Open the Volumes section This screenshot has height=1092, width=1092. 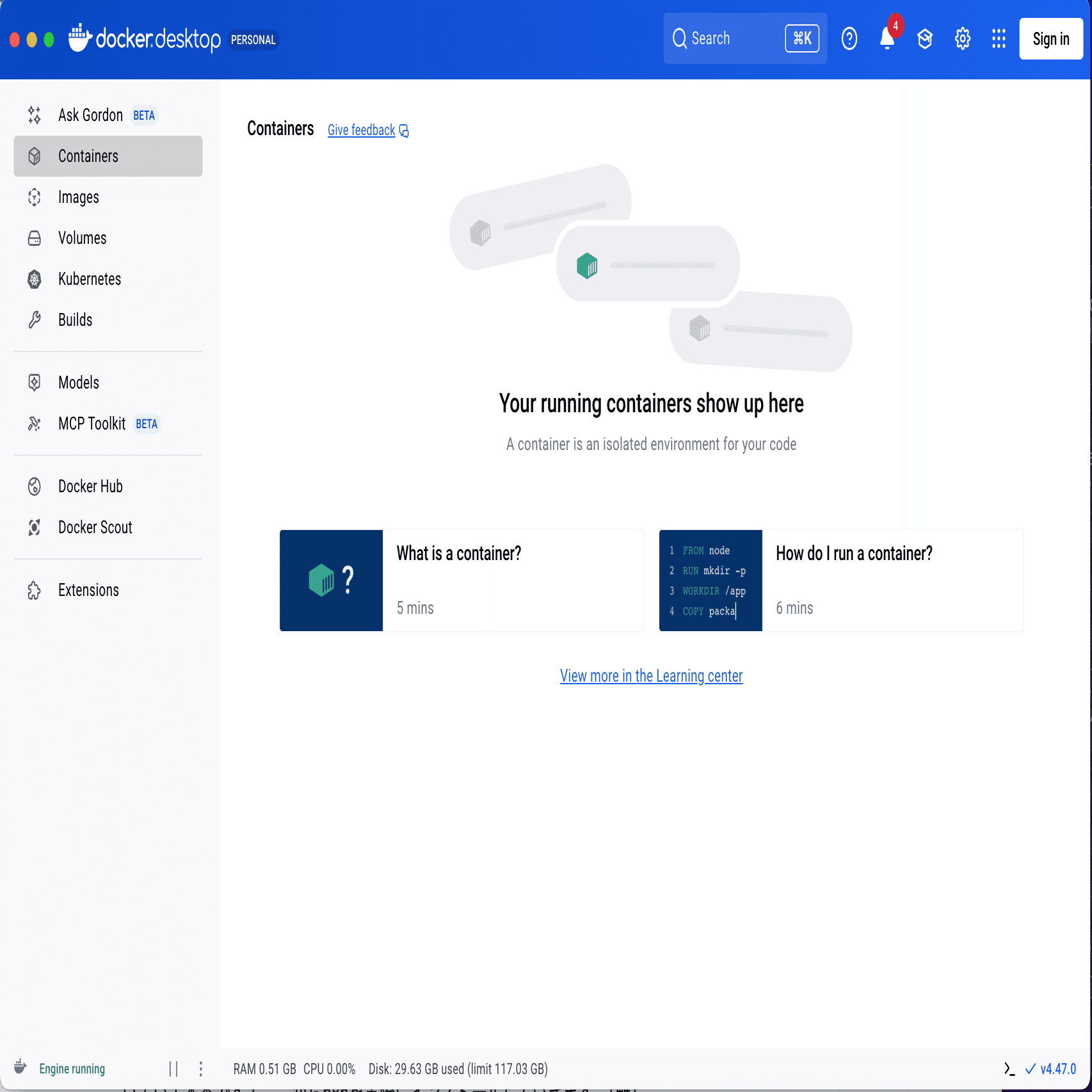(x=108, y=238)
